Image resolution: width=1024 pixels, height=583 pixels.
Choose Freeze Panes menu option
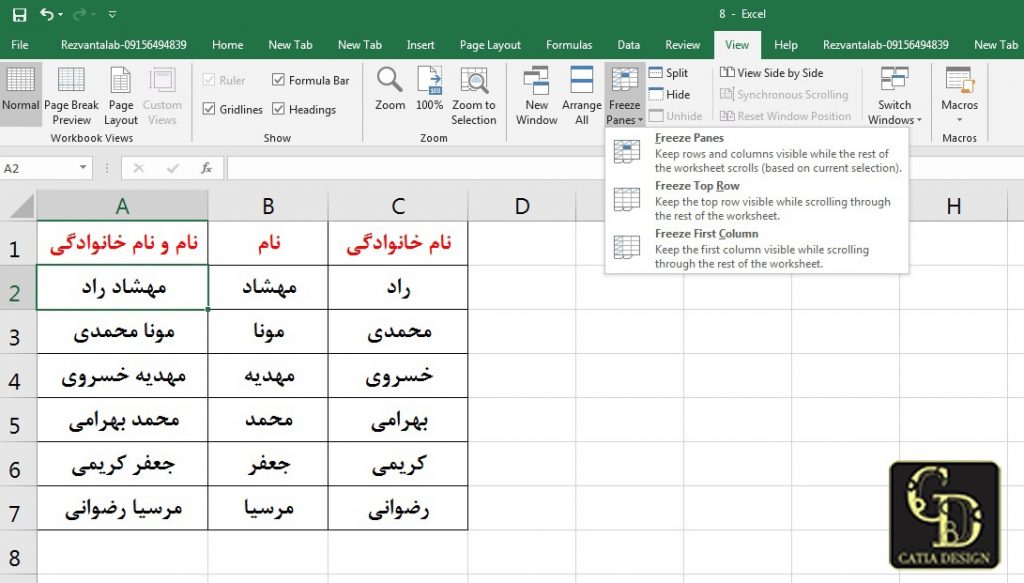(757, 152)
